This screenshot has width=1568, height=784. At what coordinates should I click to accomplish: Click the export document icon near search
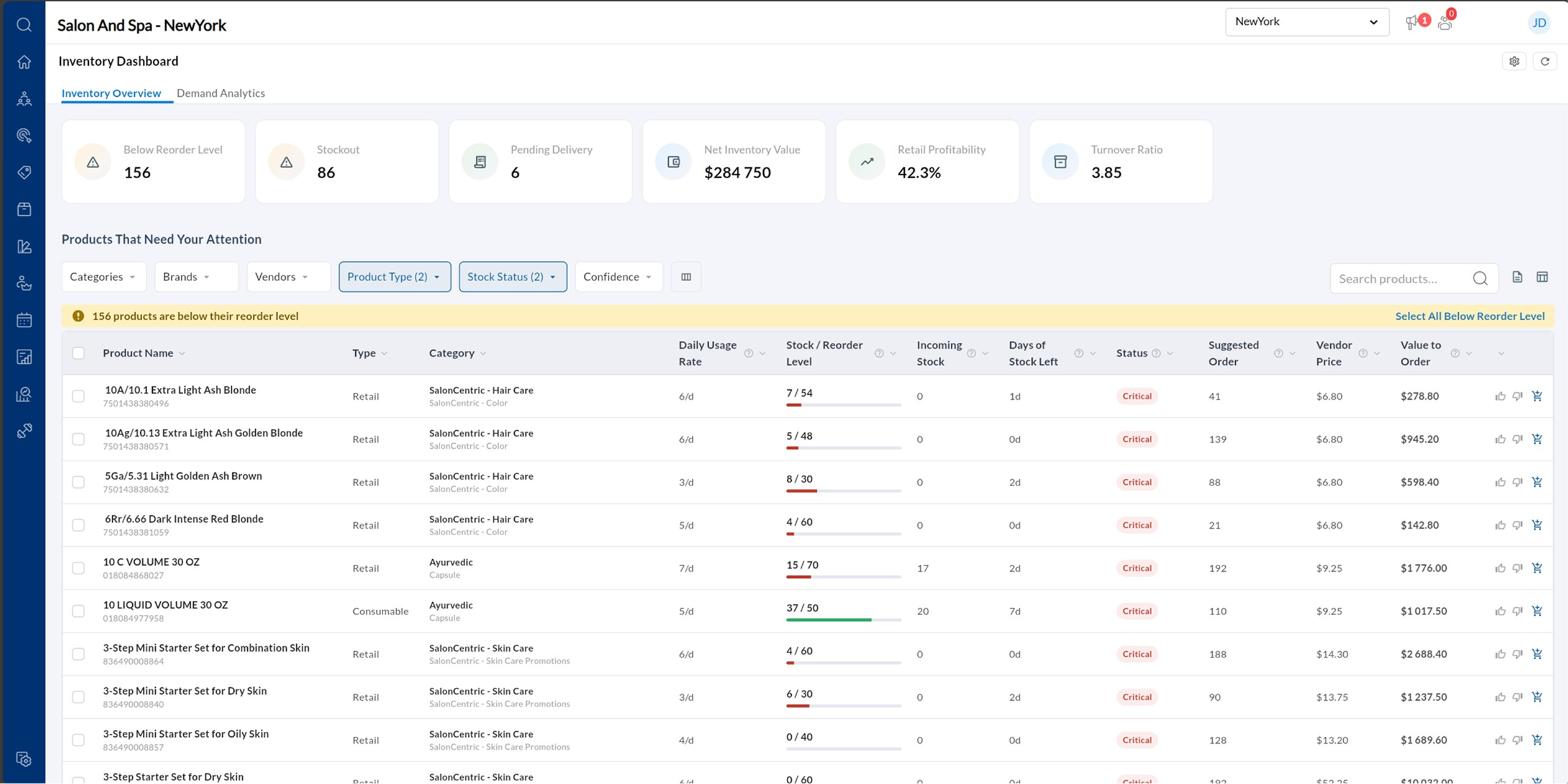(1517, 277)
